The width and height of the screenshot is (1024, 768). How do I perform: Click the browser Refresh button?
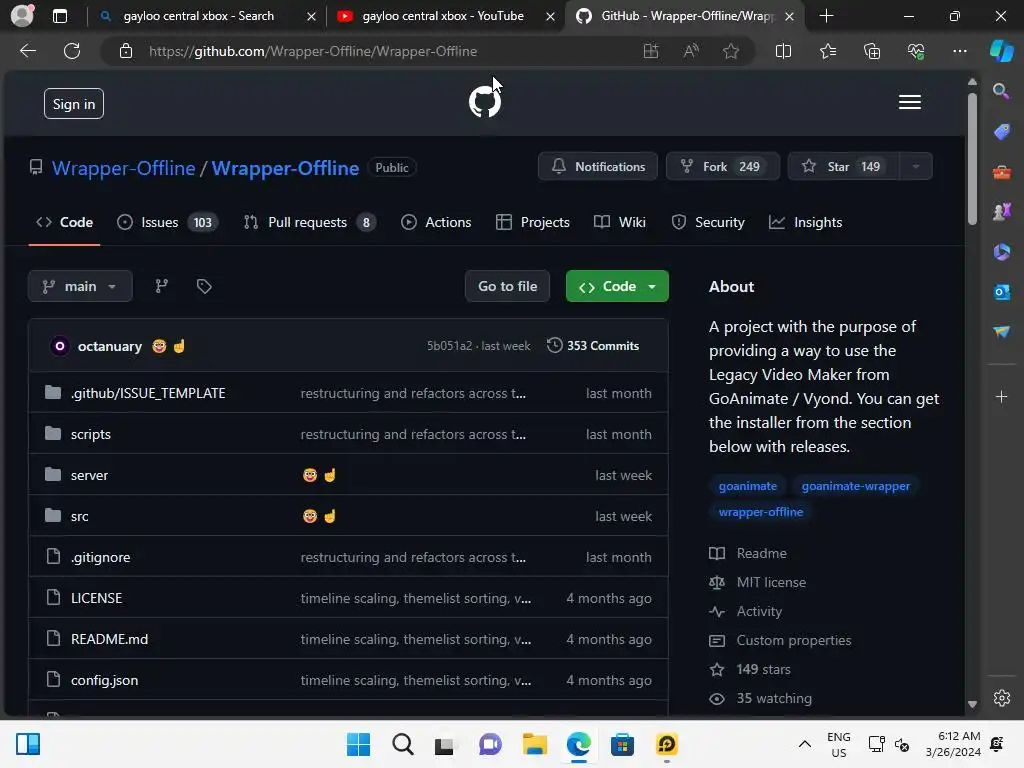(72, 51)
